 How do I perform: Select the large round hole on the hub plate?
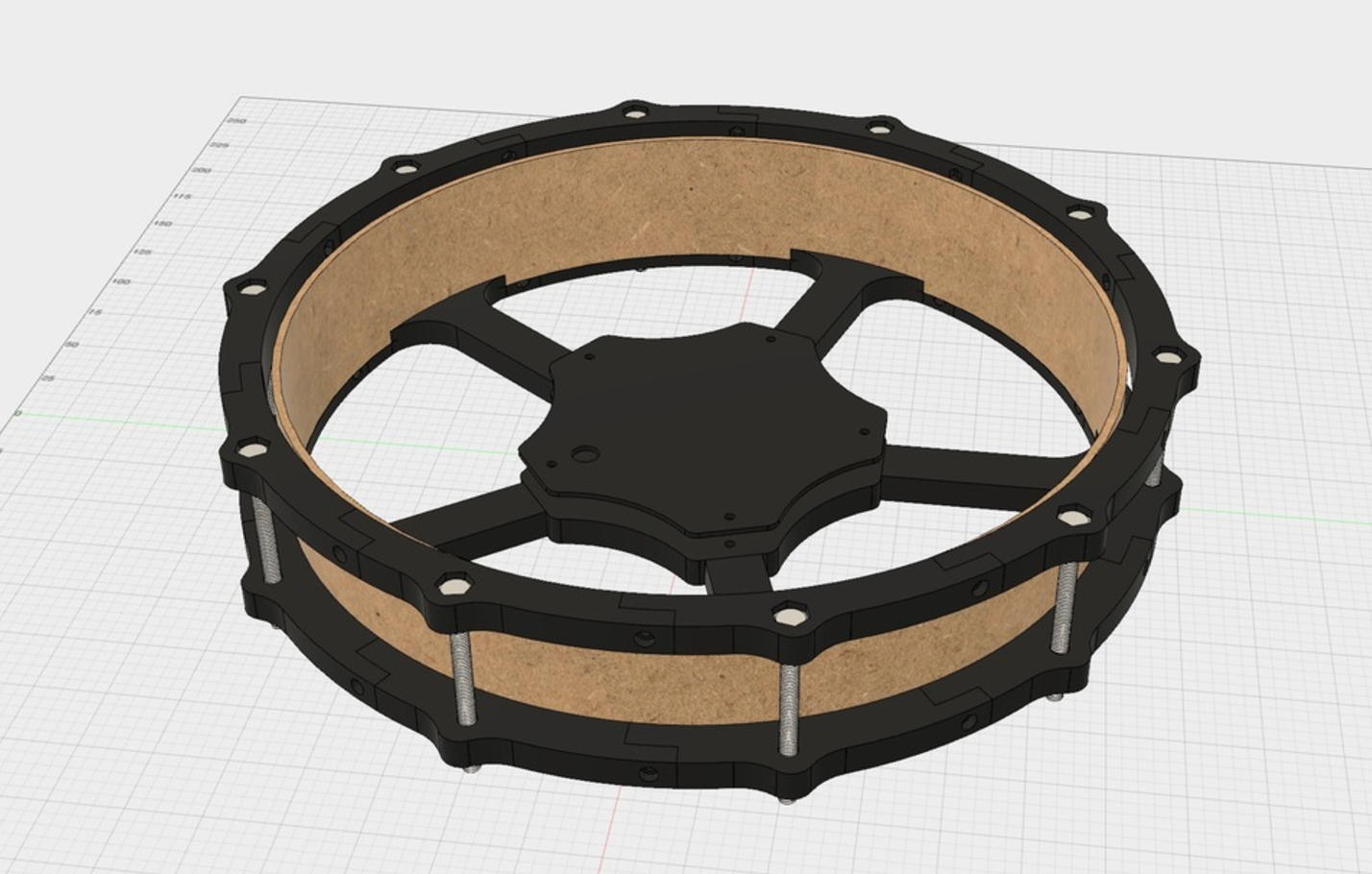click(x=584, y=454)
